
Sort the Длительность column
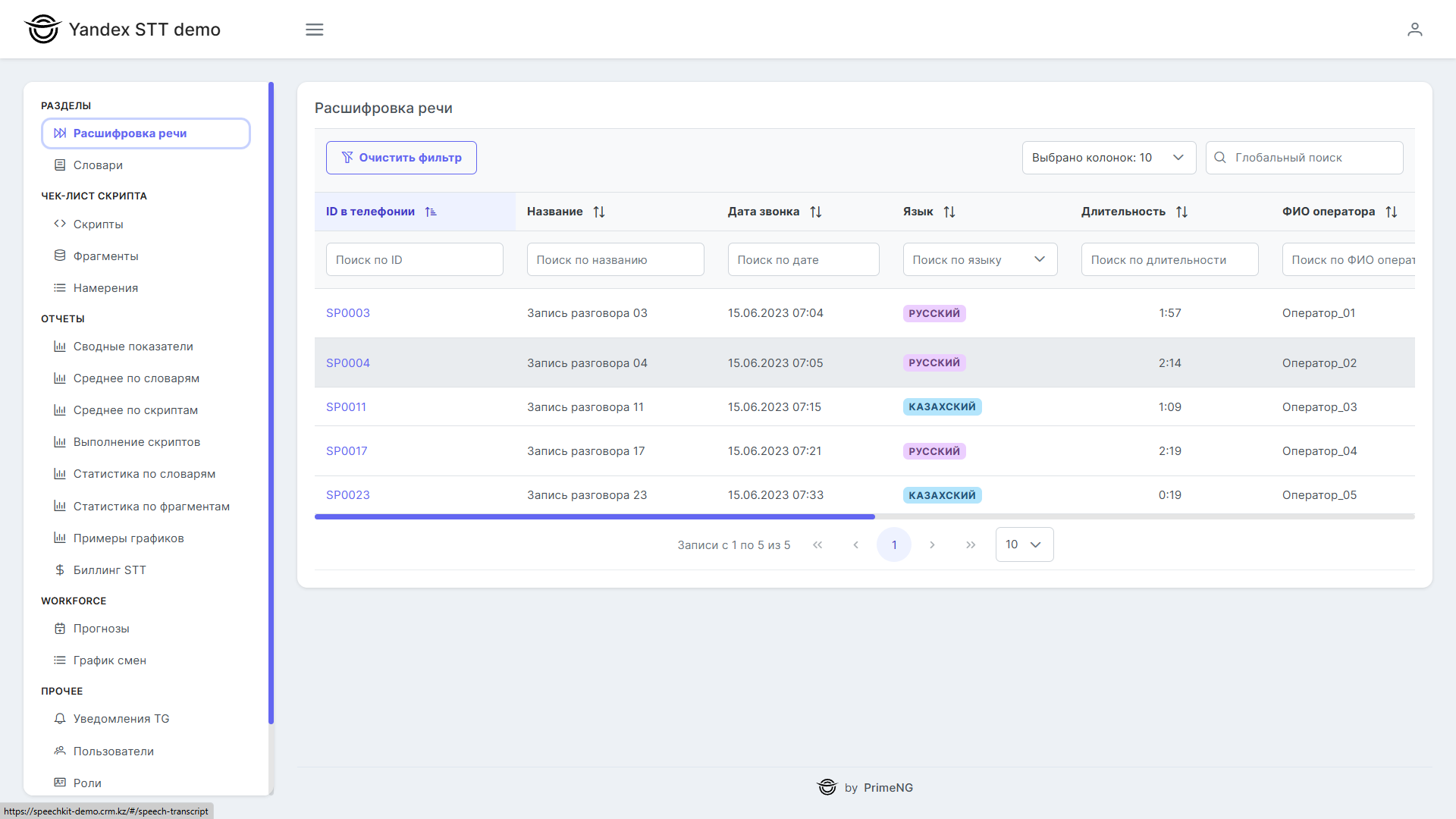pyautogui.click(x=1181, y=212)
